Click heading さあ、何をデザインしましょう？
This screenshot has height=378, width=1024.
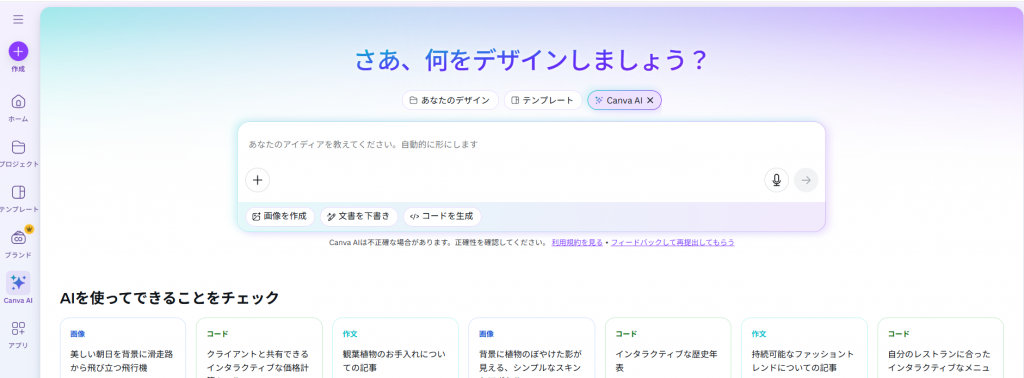(532, 61)
